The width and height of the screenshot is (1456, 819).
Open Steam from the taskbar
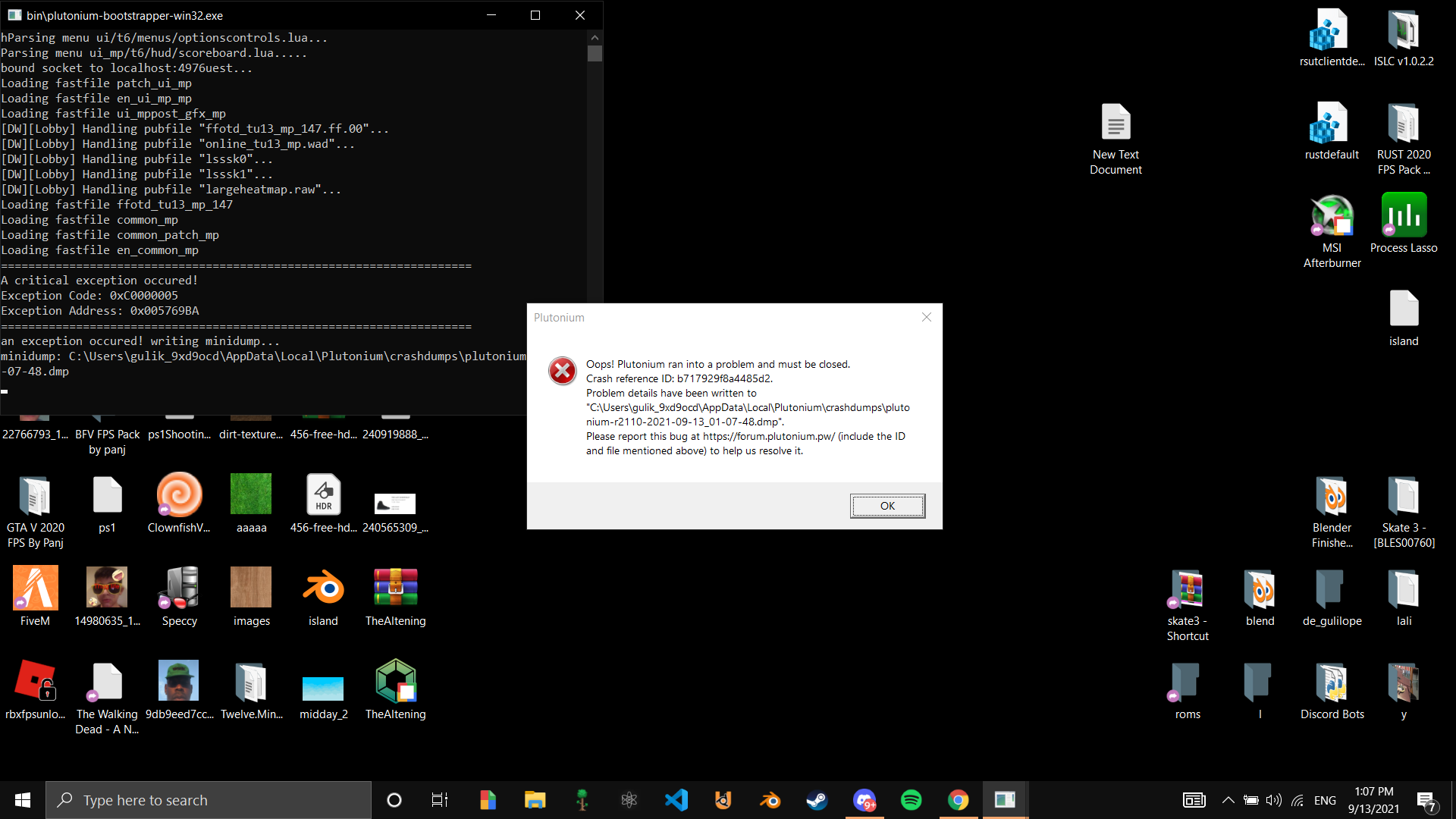[817, 800]
